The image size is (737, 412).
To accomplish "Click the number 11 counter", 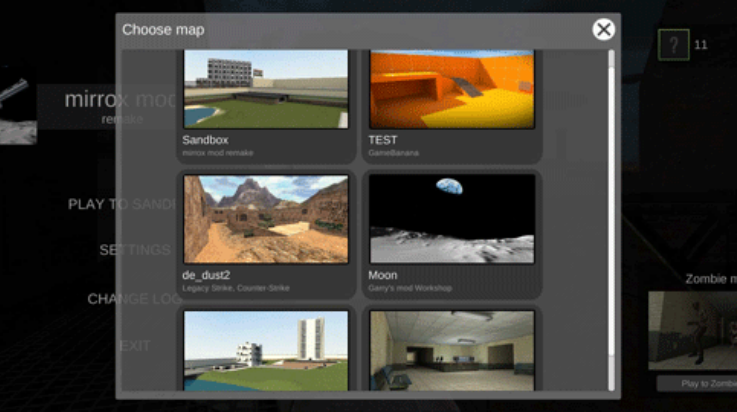I will [701, 45].
